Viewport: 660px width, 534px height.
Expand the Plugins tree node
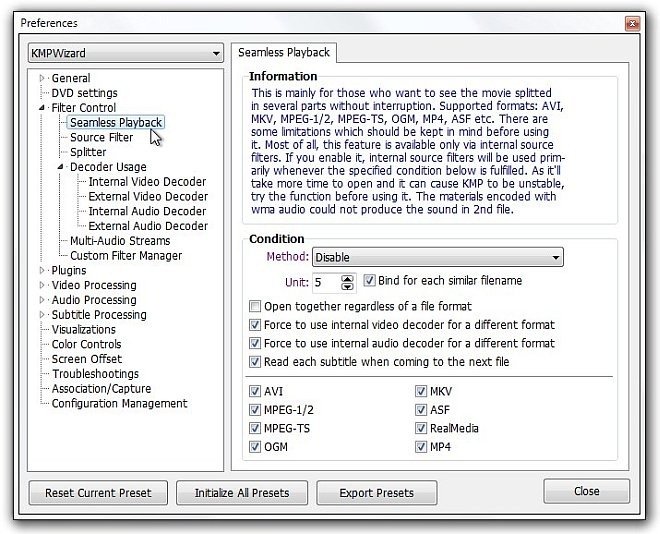(x=42, y=270)
